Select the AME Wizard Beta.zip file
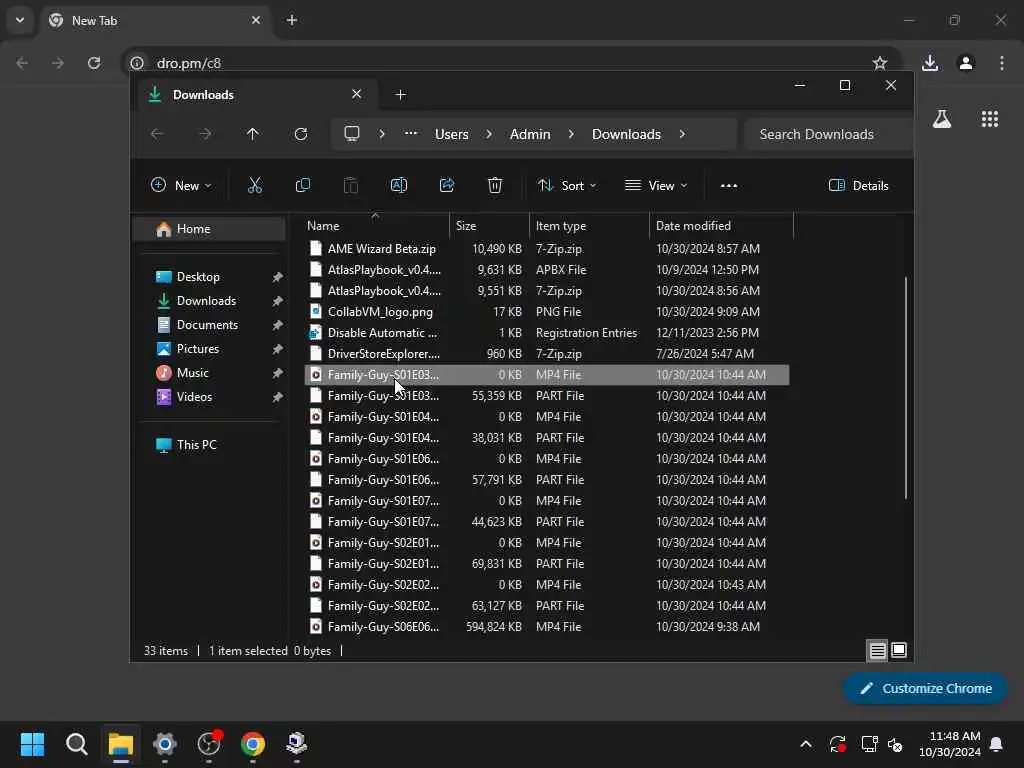1024x768 pixels. pyautogui.click(x=547, y=249)
